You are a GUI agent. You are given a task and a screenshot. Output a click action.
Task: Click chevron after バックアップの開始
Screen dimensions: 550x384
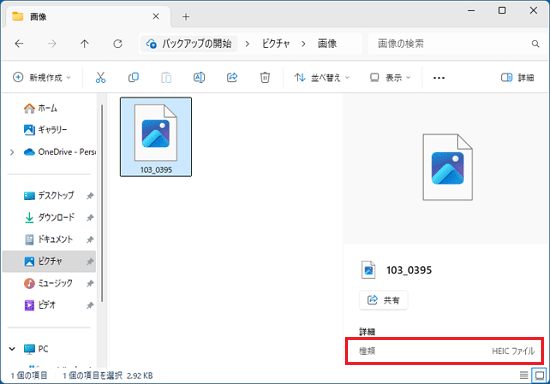[247, 44]
